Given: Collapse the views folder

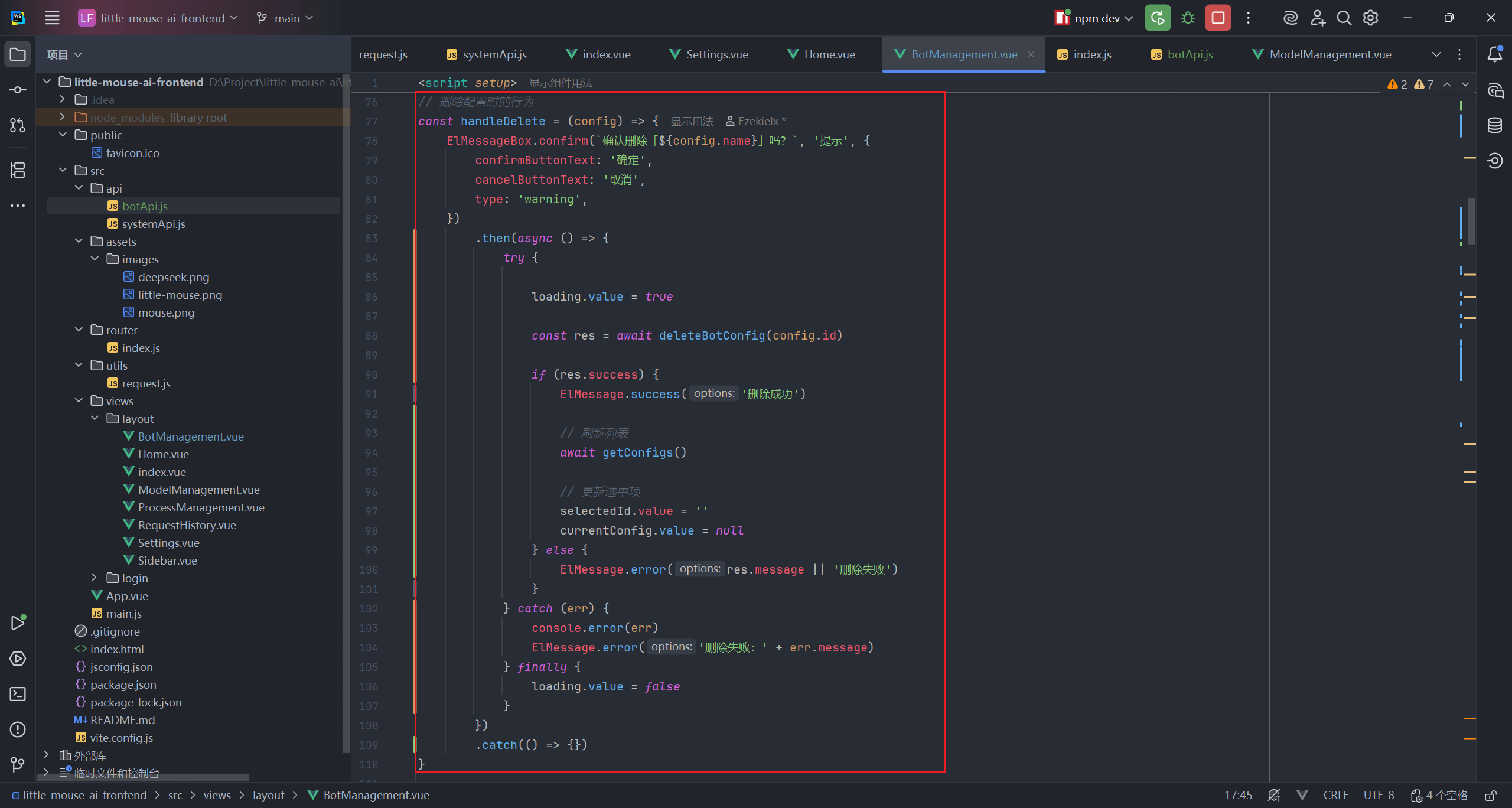Looking at the screenshot, I should (x=79, y=401).
